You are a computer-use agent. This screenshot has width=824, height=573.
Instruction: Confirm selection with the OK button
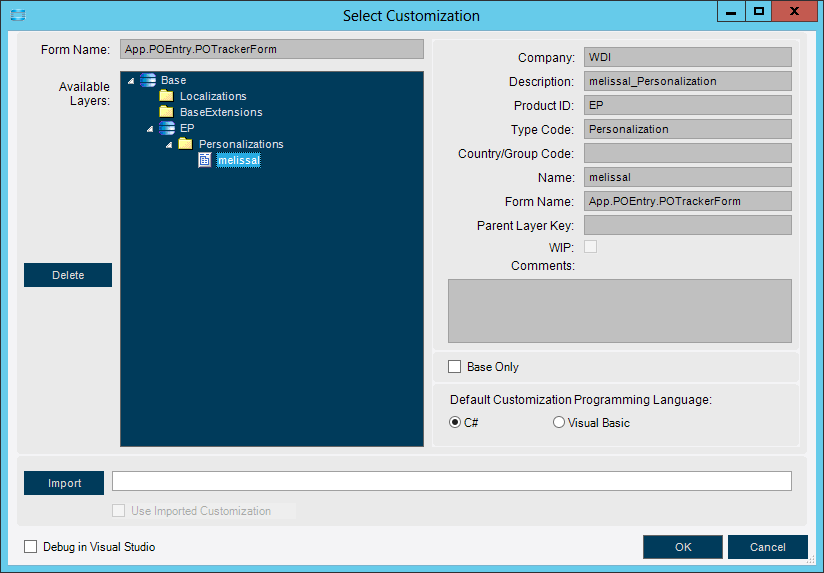click(683, 547)
